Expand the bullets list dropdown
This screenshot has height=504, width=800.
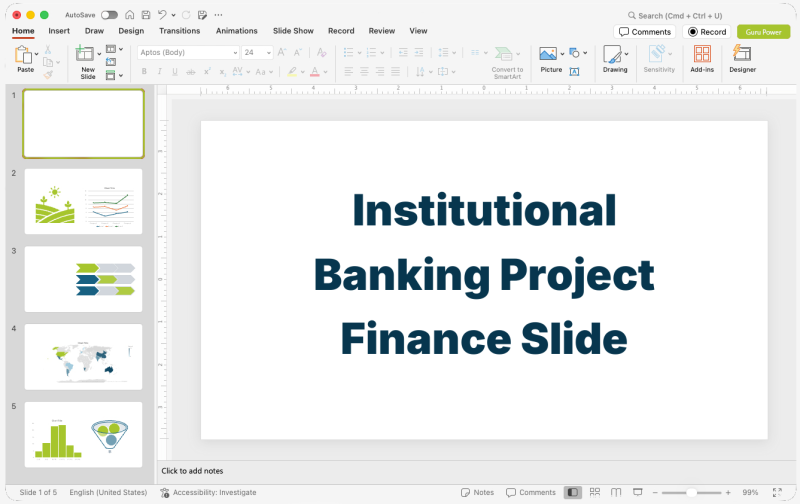pyautogui.click(x=359, y=53)
